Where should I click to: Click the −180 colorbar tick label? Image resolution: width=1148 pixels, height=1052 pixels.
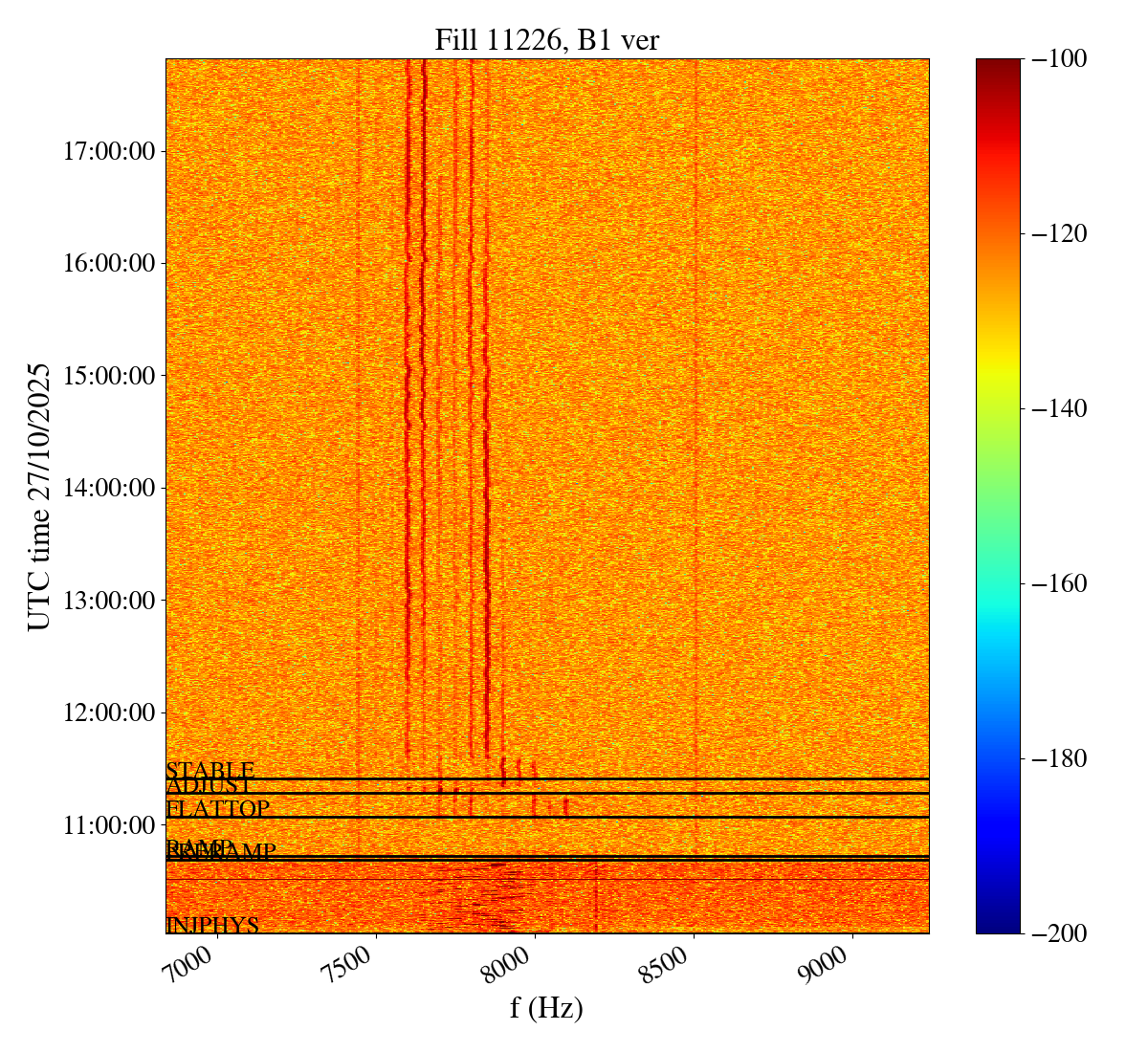[1056, 758]
